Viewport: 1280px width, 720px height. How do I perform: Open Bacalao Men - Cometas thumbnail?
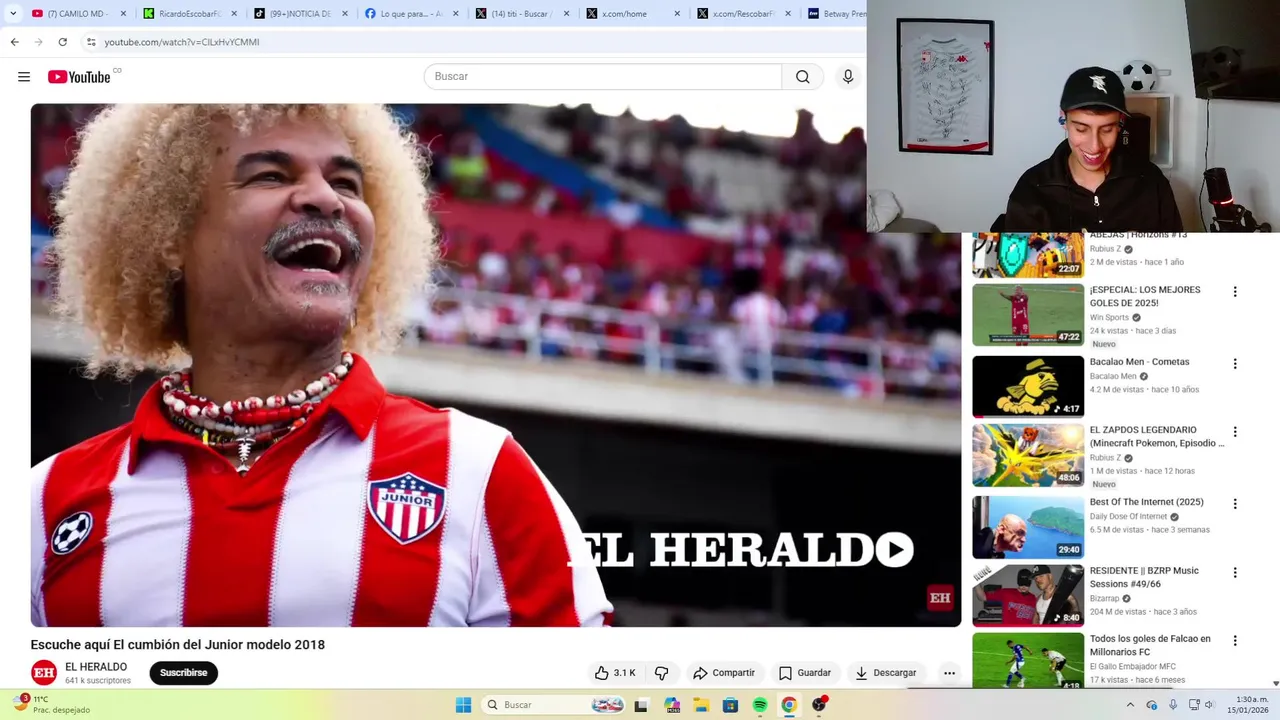coord(1028,387)
